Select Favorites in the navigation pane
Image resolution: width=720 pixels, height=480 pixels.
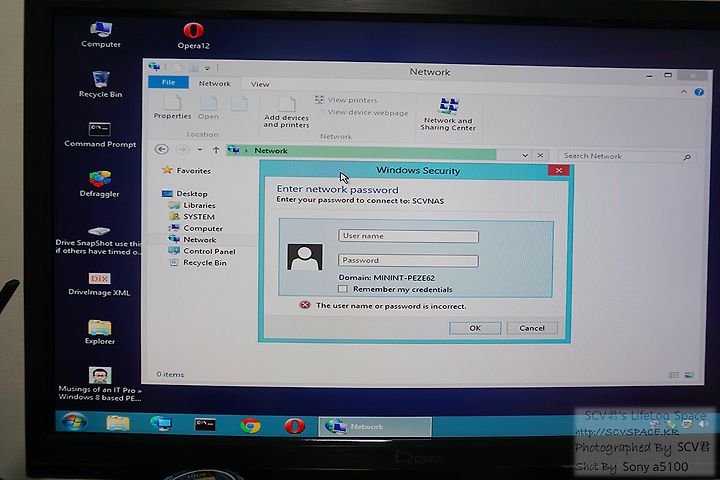pos(187,170)
